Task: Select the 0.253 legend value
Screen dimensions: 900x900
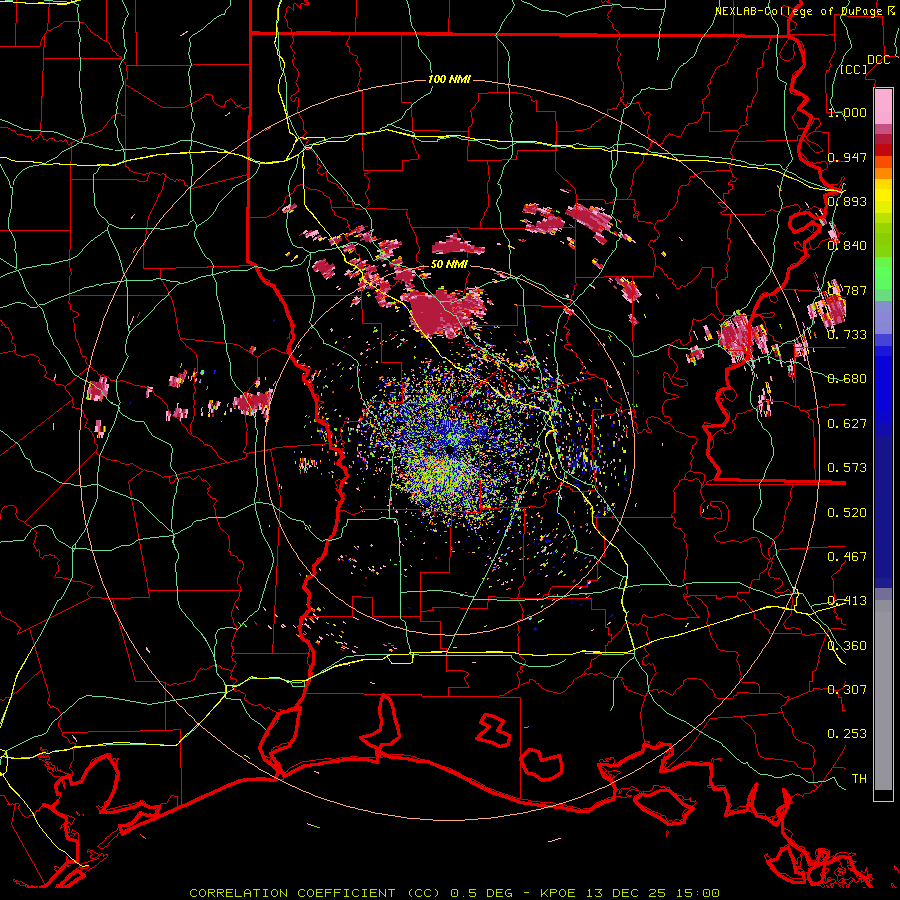Action: [847, 734]
